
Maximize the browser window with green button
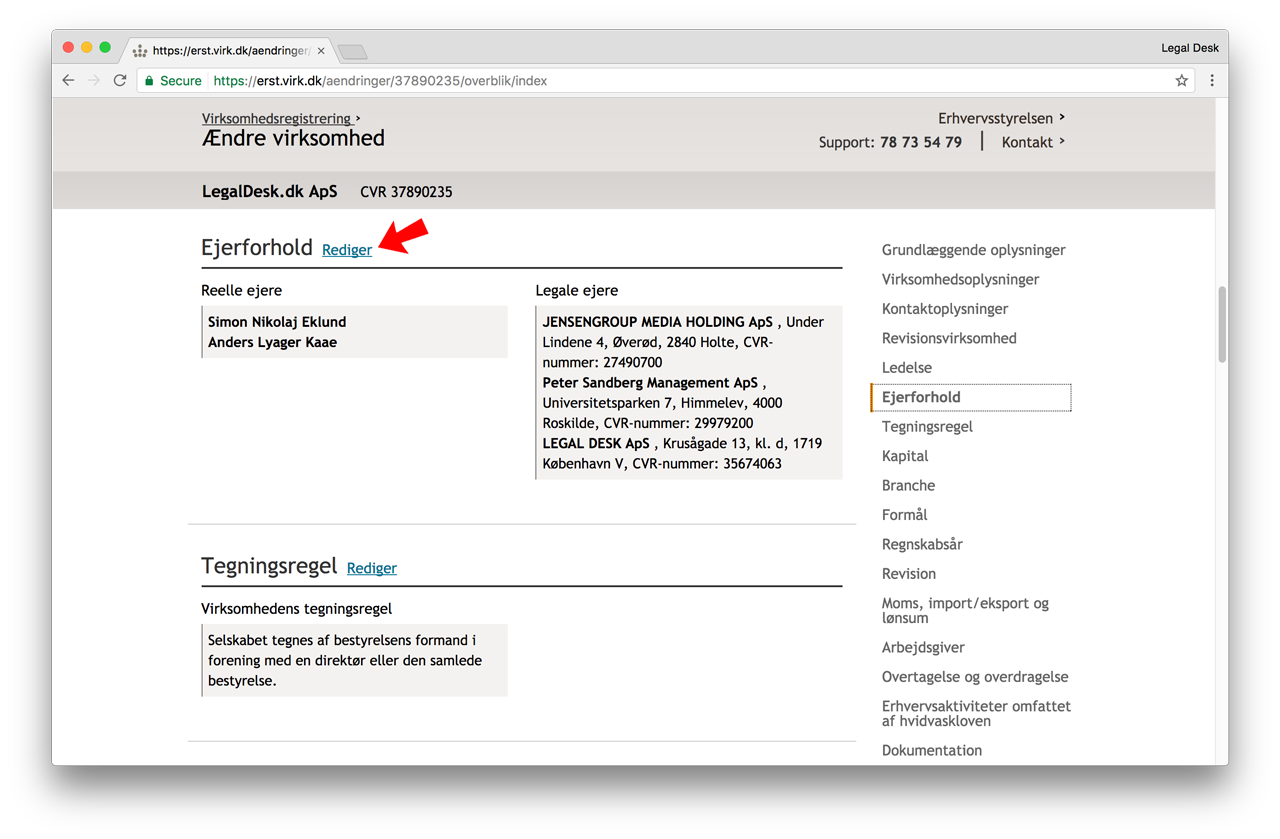[105, 48]
